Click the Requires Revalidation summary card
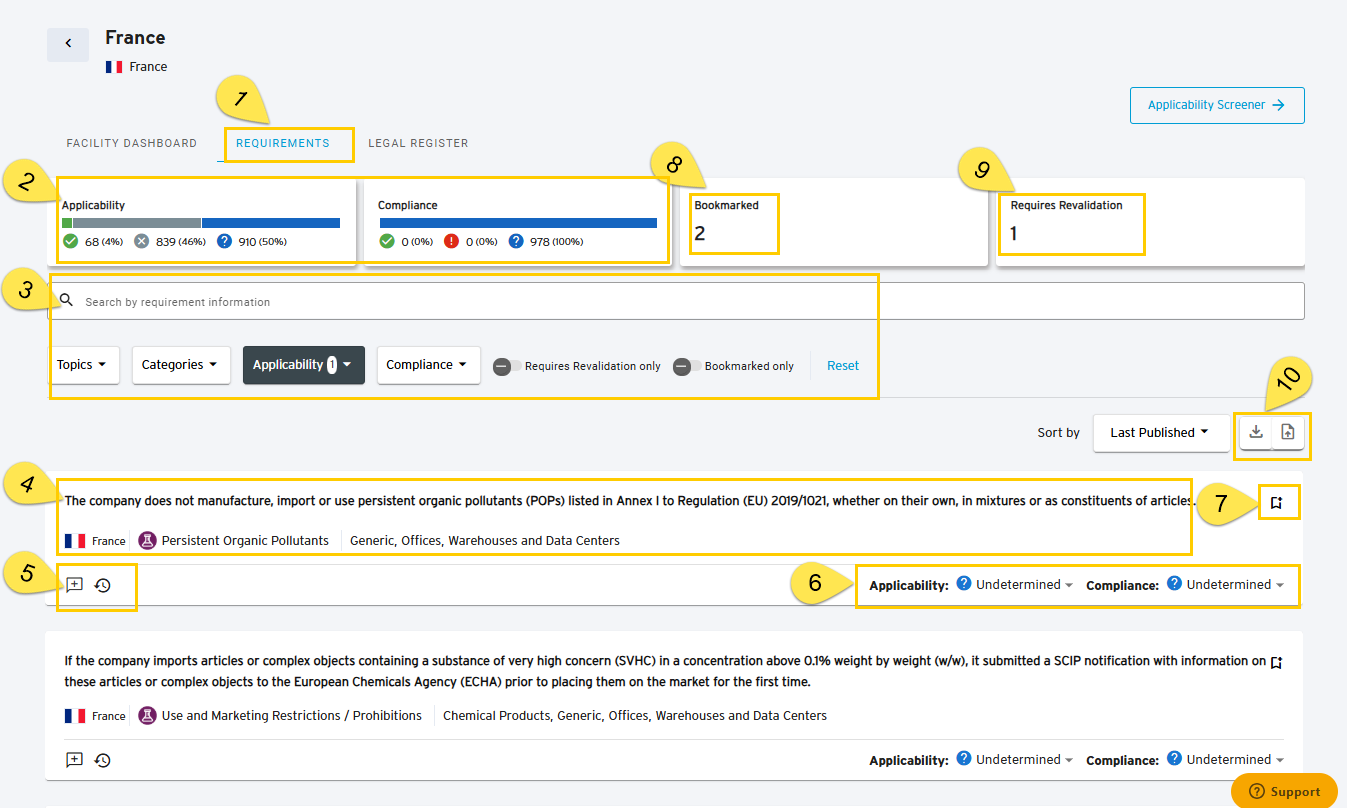The width and height of the screenshot is (1347, 809). [x=1150, y=222]
